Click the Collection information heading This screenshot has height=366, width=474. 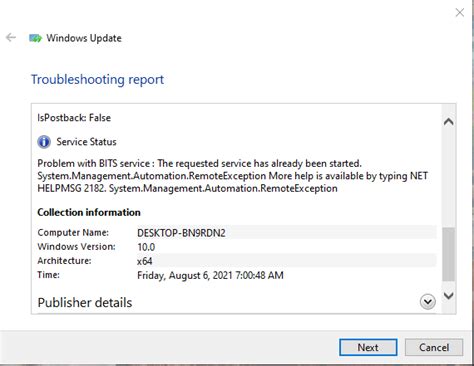coord(89,212)
